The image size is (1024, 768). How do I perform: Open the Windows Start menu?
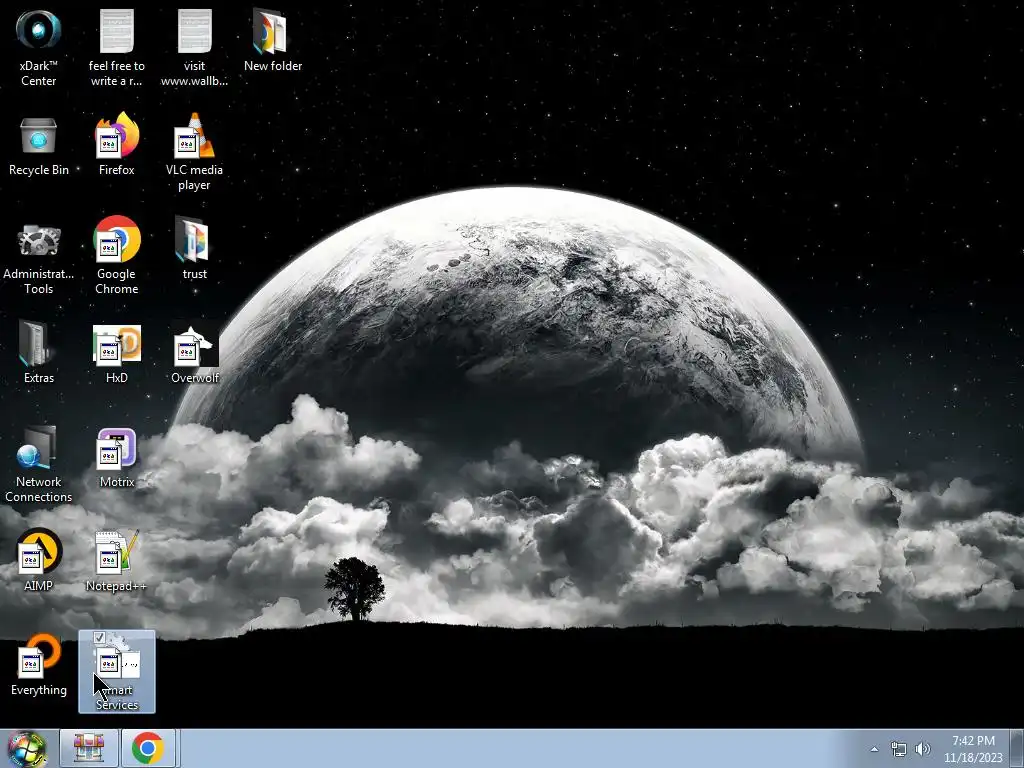27,748
